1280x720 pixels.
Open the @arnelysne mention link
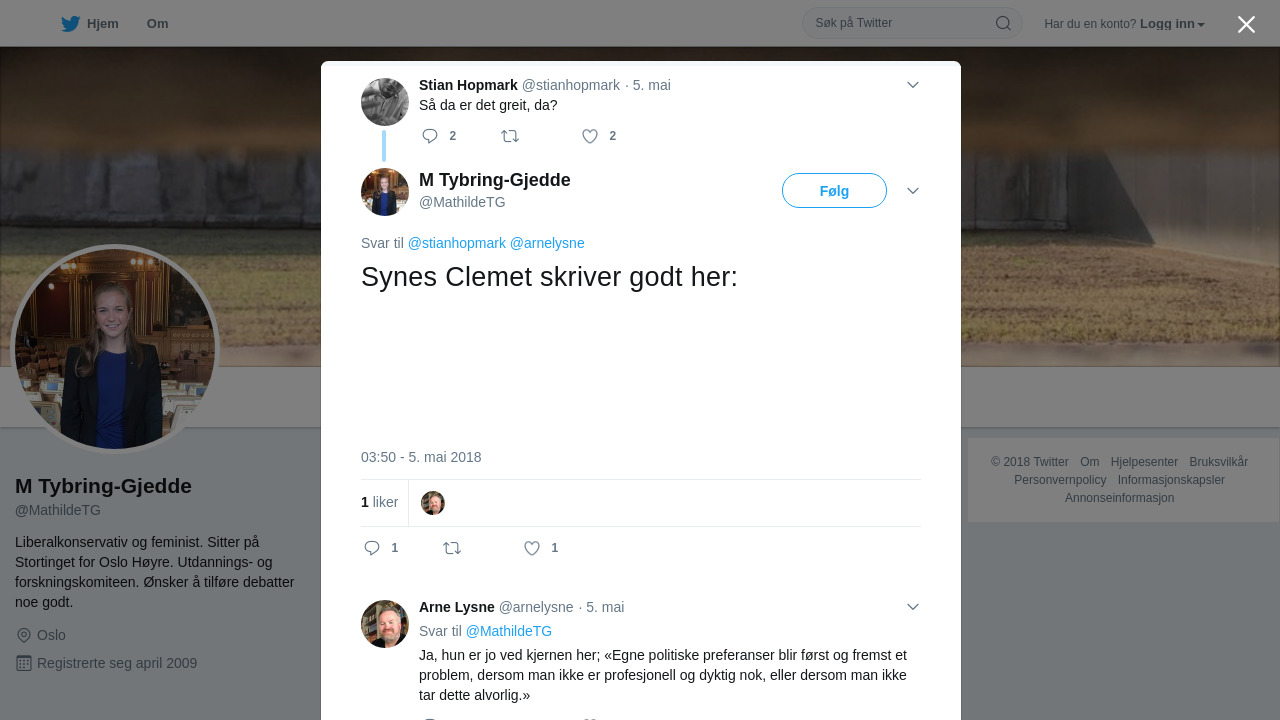(547, 243)
